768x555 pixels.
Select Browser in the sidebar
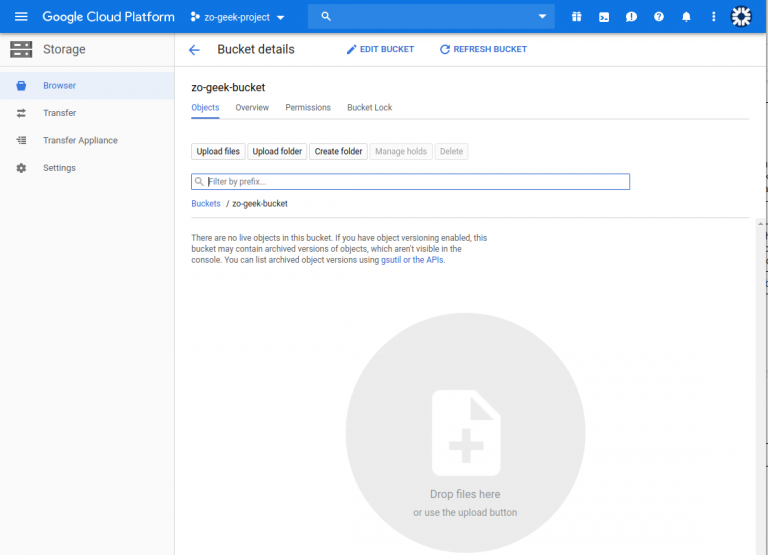(x=87, y=86)
